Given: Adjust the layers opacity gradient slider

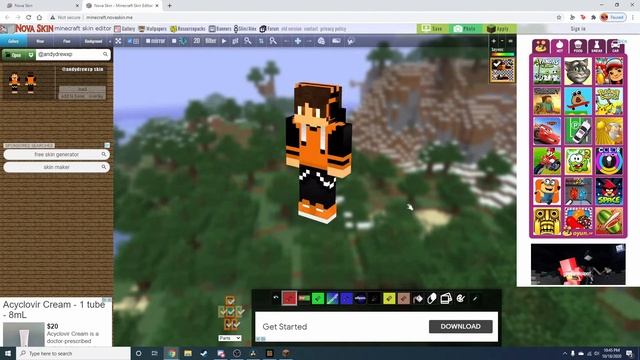Looking at the screenshot, I should tap(502, 54).
